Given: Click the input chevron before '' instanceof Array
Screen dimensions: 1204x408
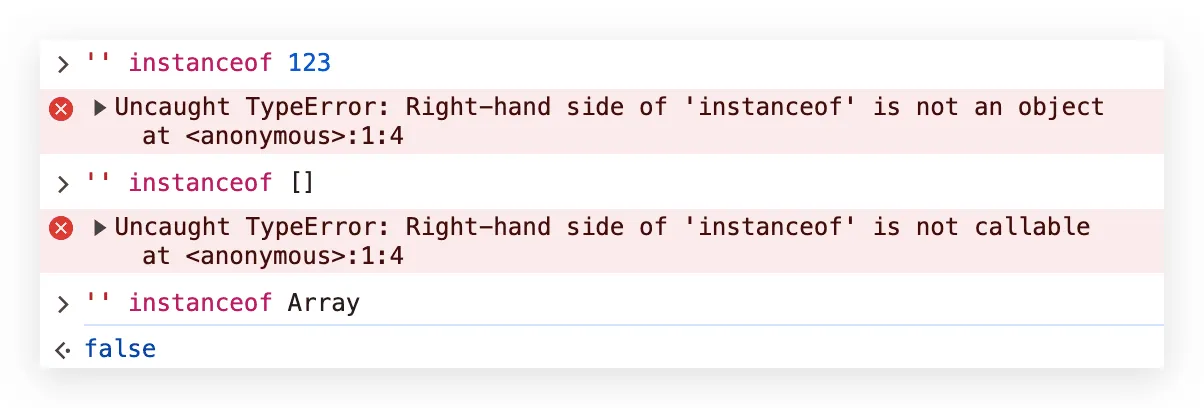Looking at the screenshot, I should pos(63,303).
